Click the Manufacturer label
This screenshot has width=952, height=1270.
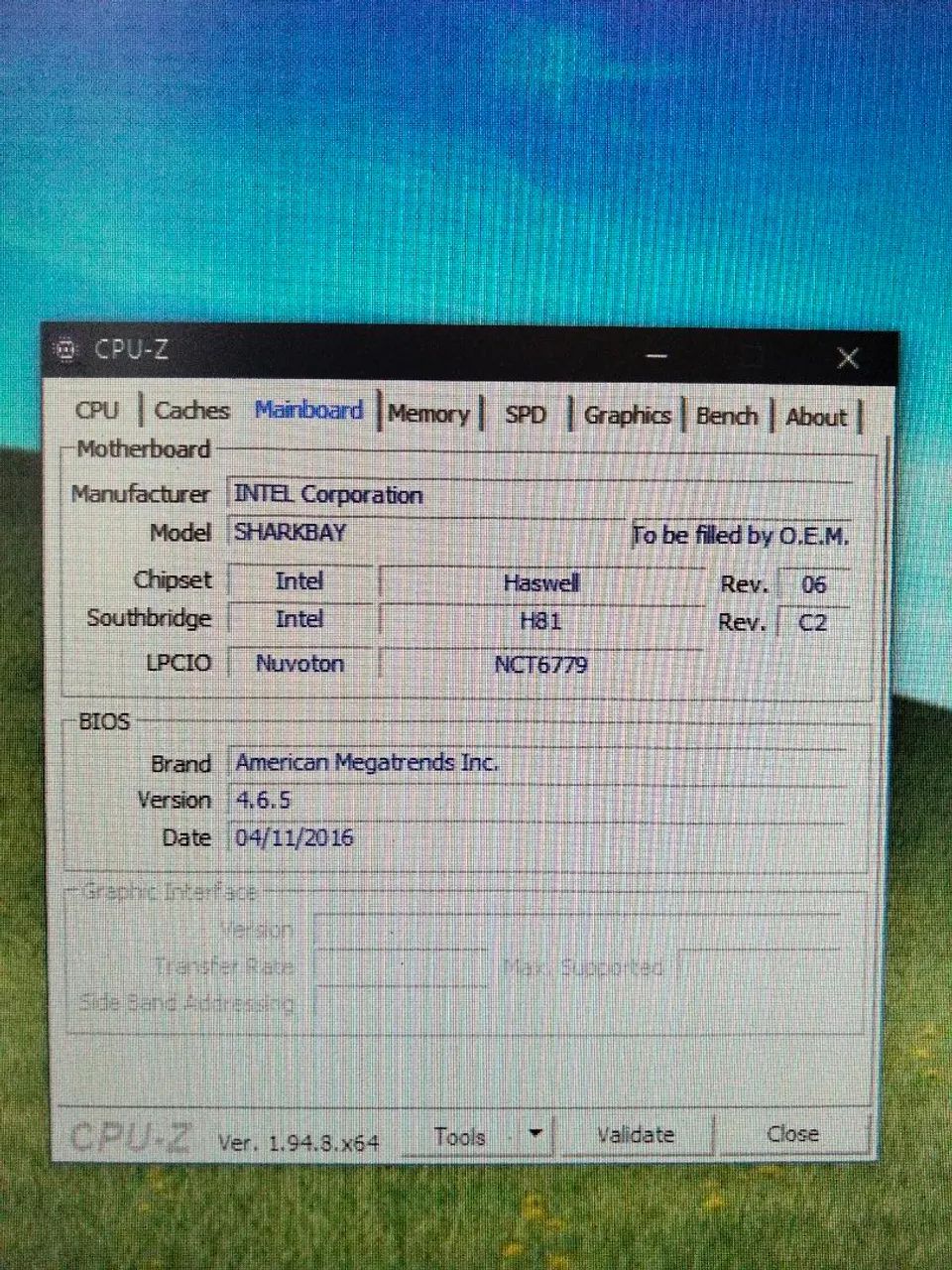point(140,494)
